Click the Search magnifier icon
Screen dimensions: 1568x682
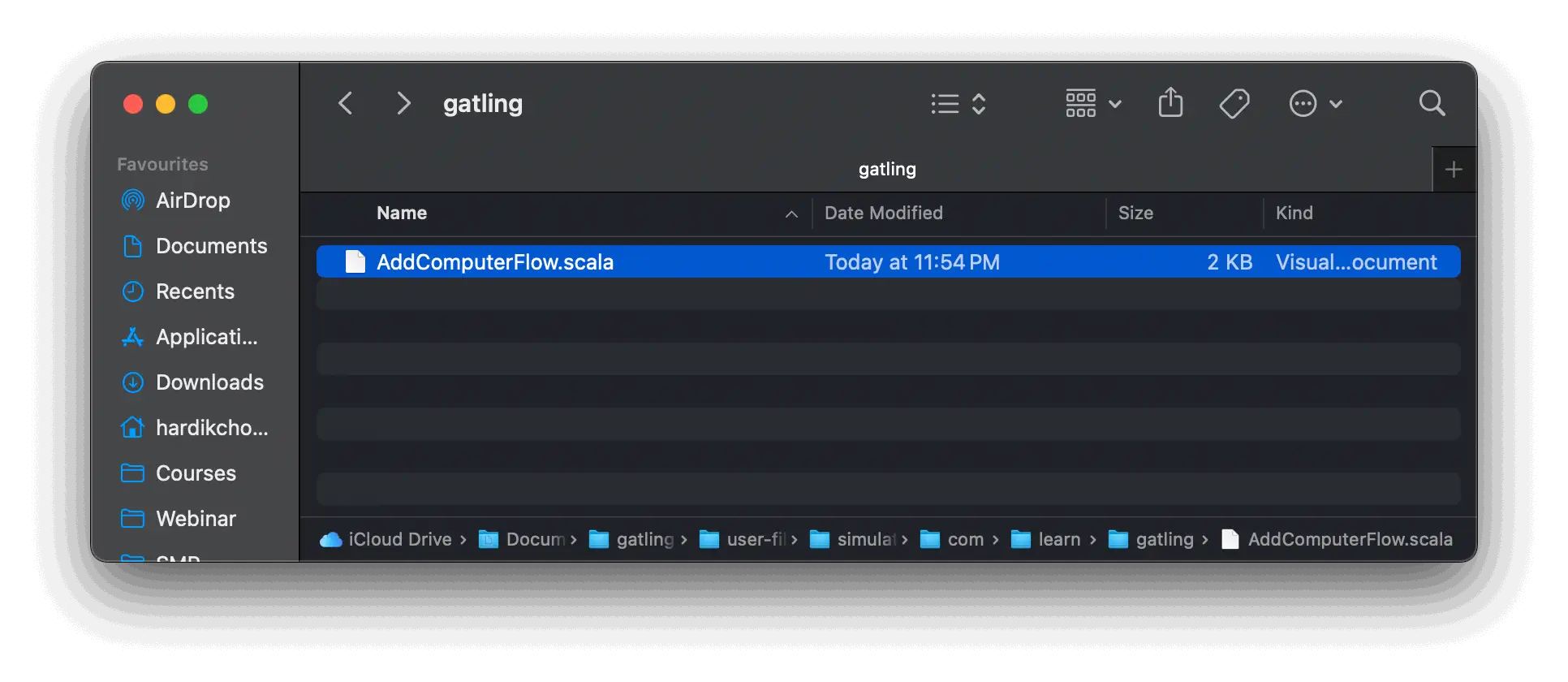coord(1432,103)
